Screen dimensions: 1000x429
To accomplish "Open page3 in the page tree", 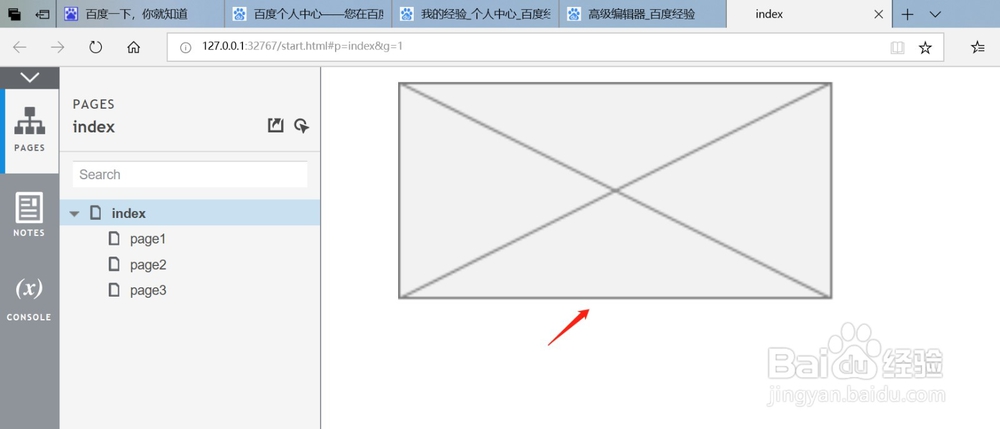I will click(147, 290).
